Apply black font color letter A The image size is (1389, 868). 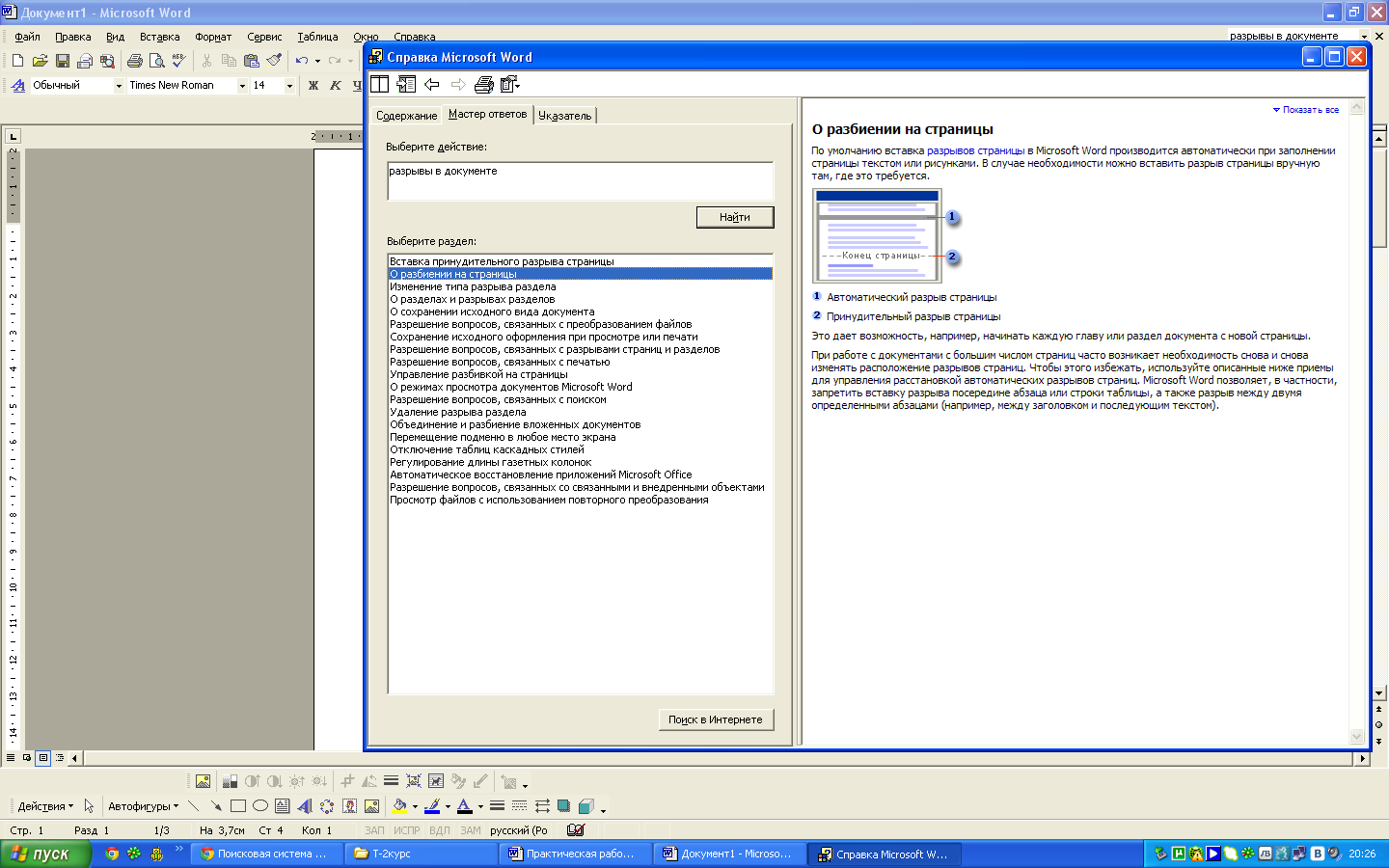coord(465,806)
